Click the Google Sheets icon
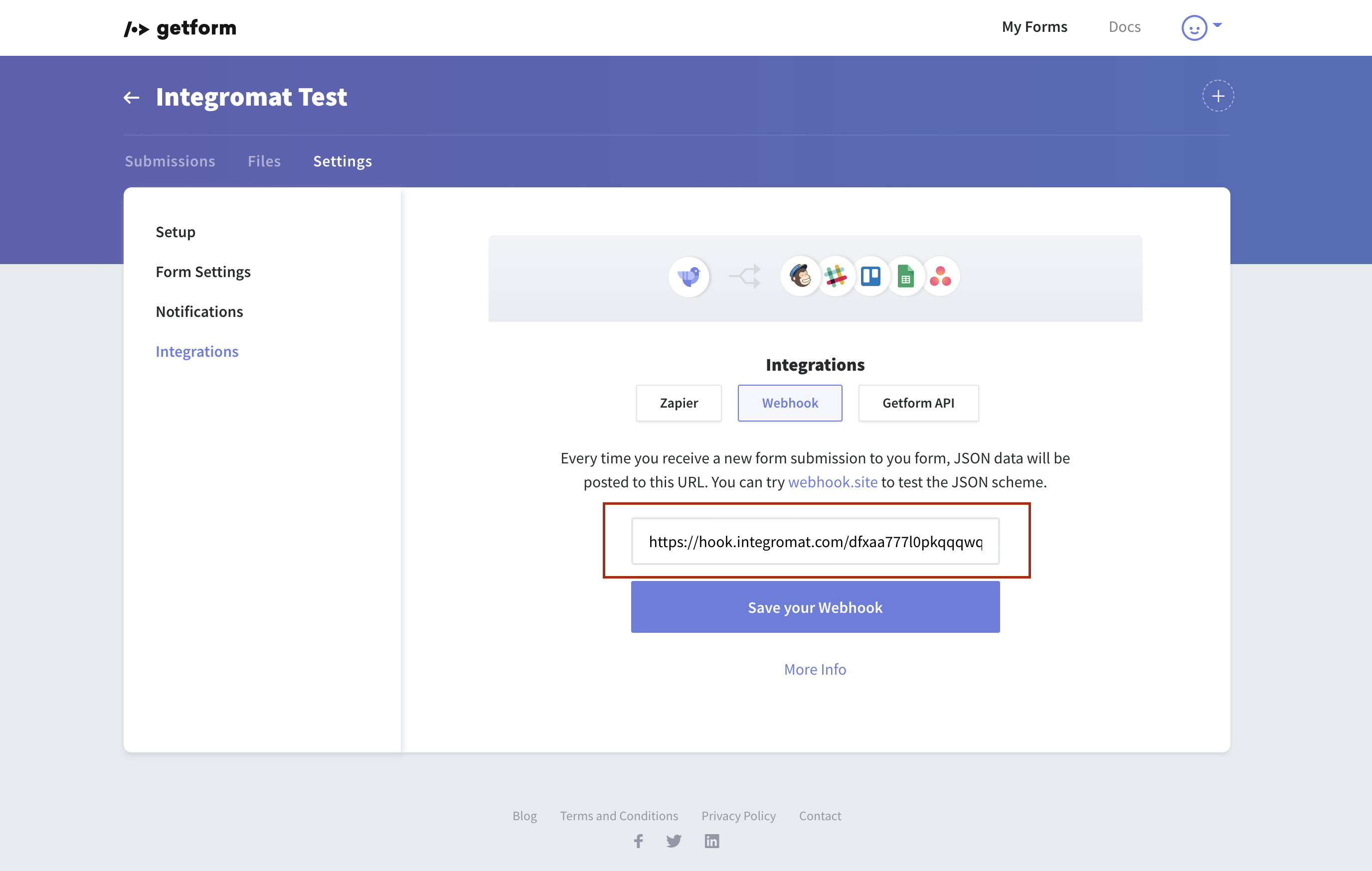This screenshot has width=1372, height=871. click(905, 277)
